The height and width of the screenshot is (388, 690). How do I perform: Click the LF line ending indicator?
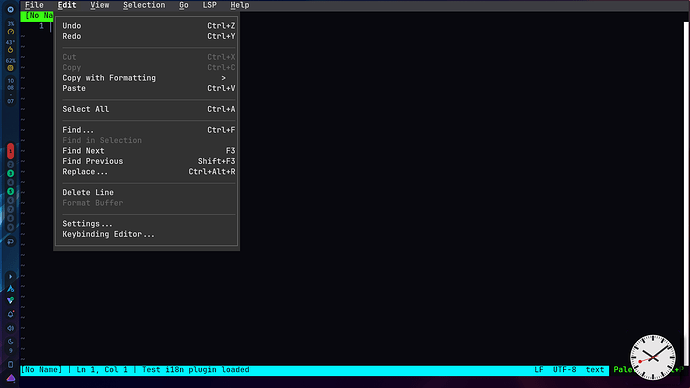539,370
